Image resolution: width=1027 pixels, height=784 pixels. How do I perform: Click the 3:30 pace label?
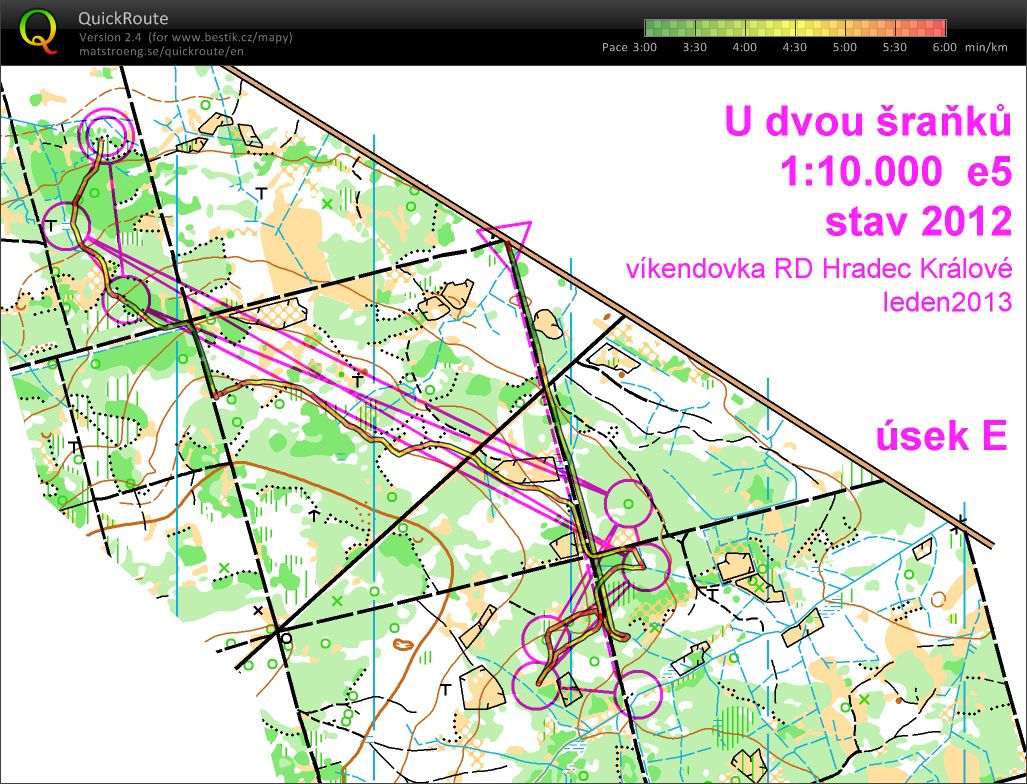tap(694, 47)
